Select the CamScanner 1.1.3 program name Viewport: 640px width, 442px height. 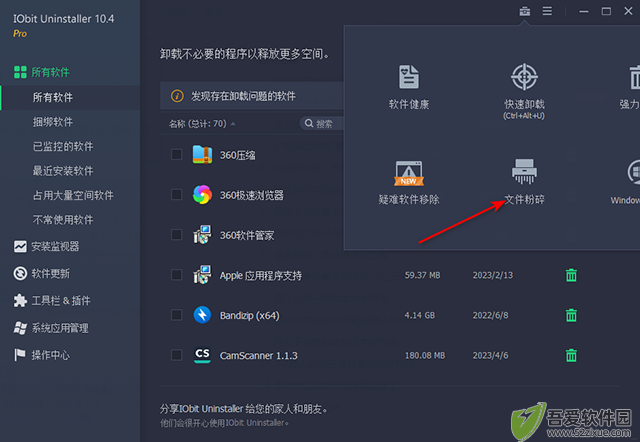click(x=258, y=355)
